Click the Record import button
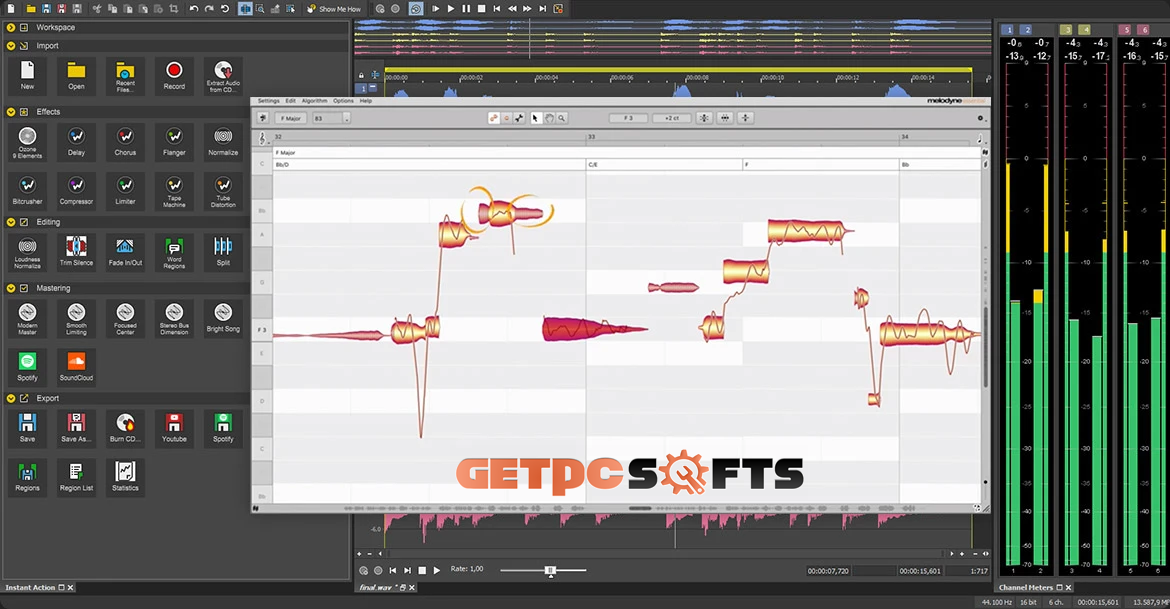 point(174,76)
